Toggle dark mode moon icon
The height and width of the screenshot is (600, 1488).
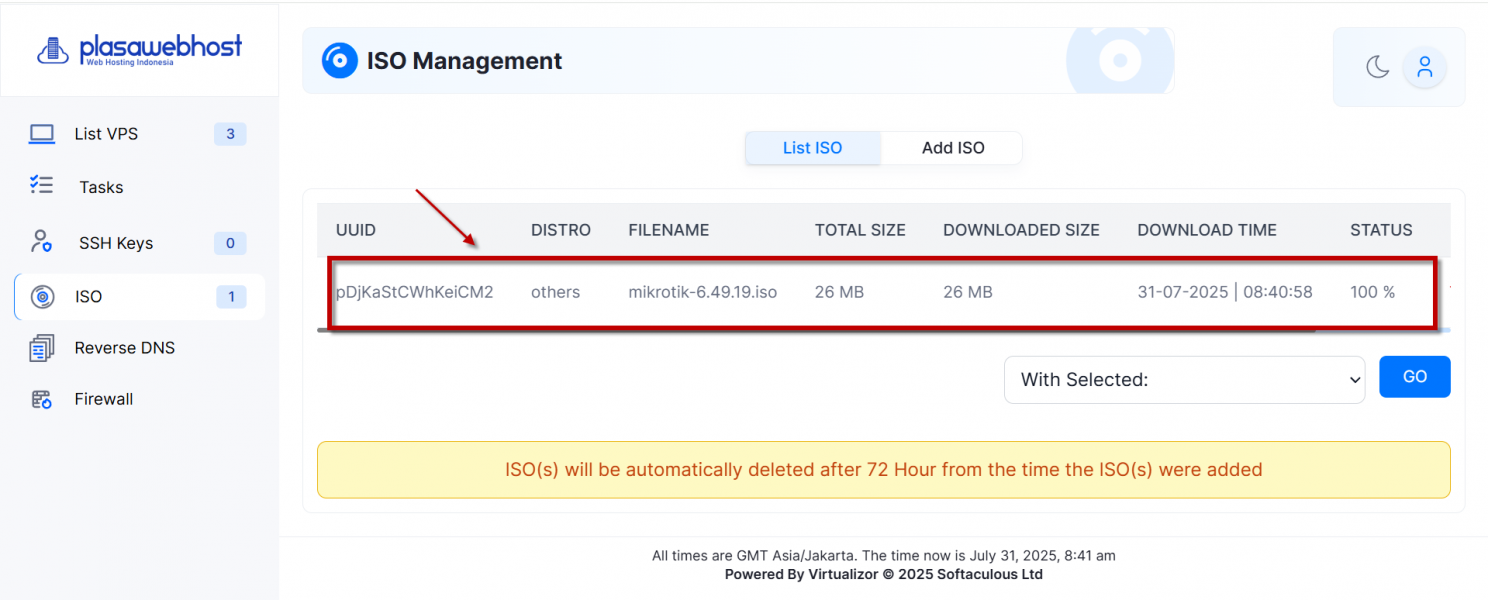[1378, 67]
